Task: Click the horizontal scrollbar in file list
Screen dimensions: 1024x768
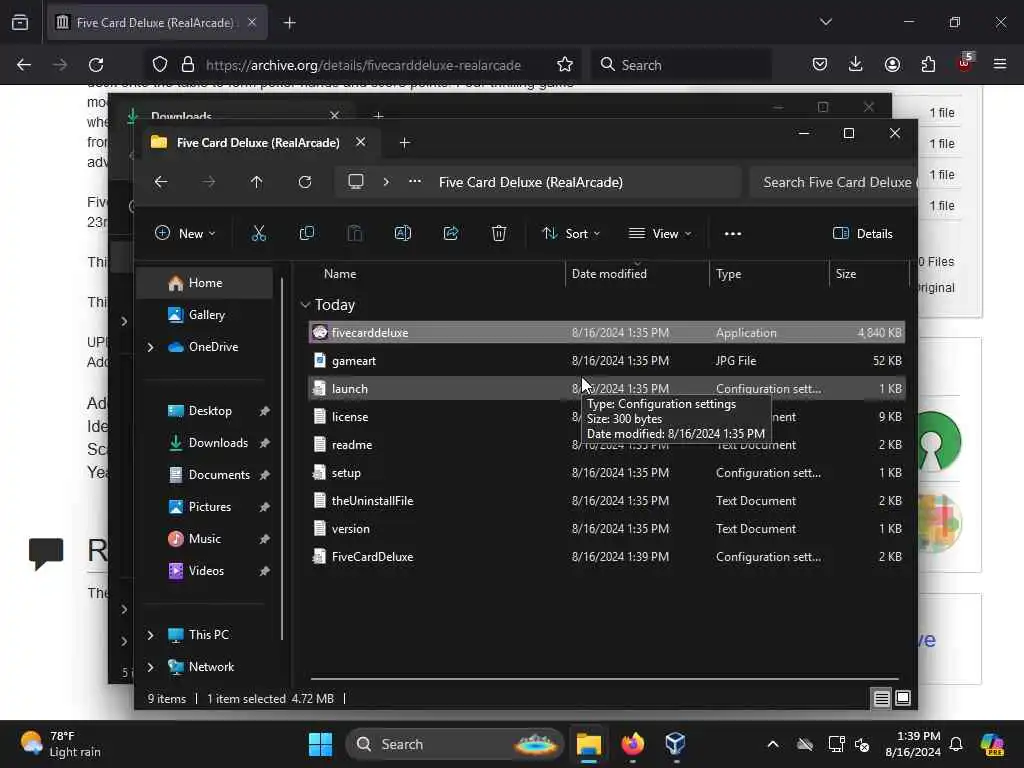Action: [605, 679]
